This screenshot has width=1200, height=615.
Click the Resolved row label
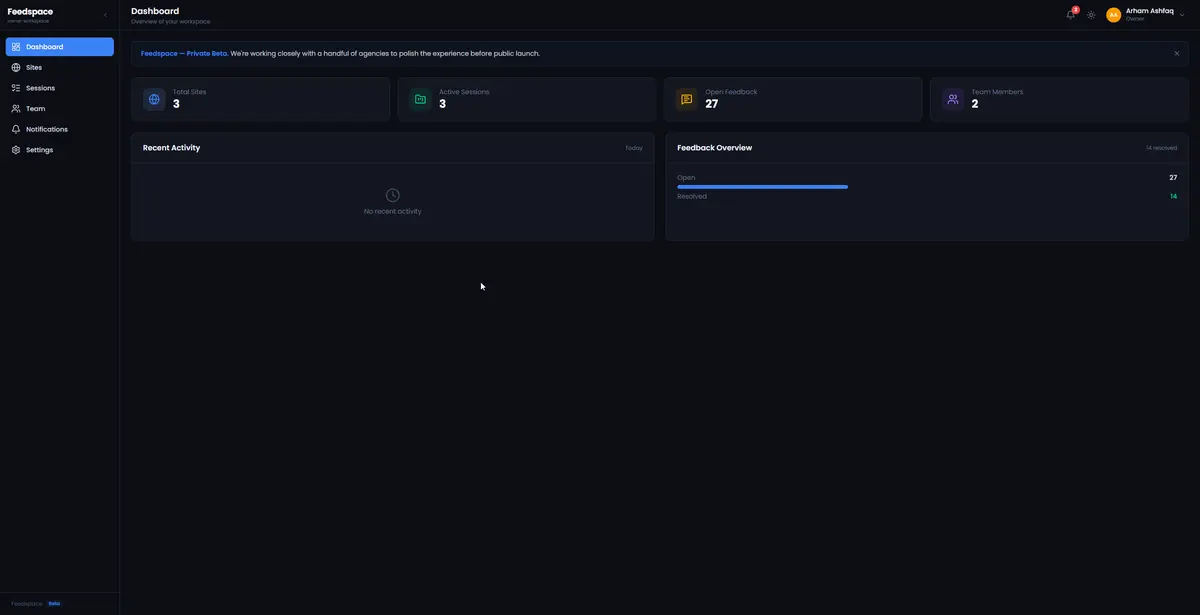(692, 196)
